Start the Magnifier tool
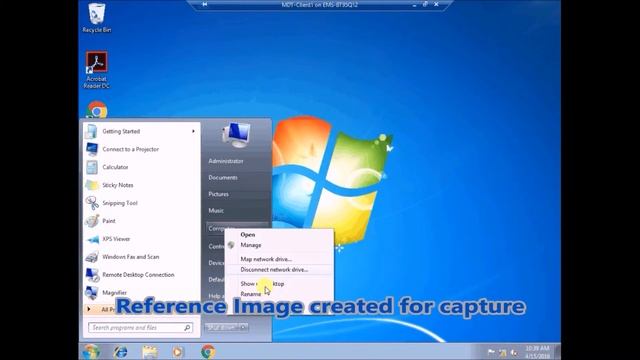Image resolution: width=640 pixels, height=360 pixels. (141, 293)
